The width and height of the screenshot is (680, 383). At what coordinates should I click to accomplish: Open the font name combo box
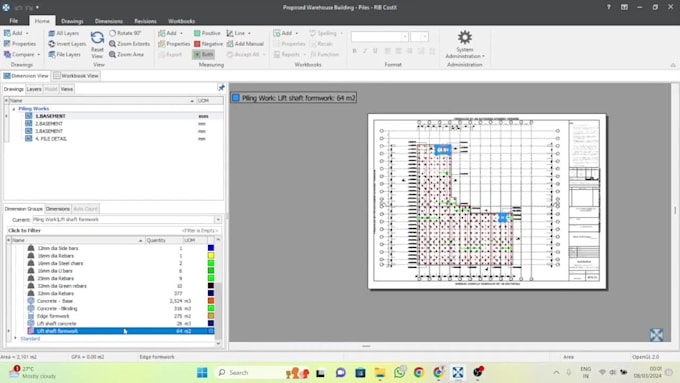pos(379,37)
